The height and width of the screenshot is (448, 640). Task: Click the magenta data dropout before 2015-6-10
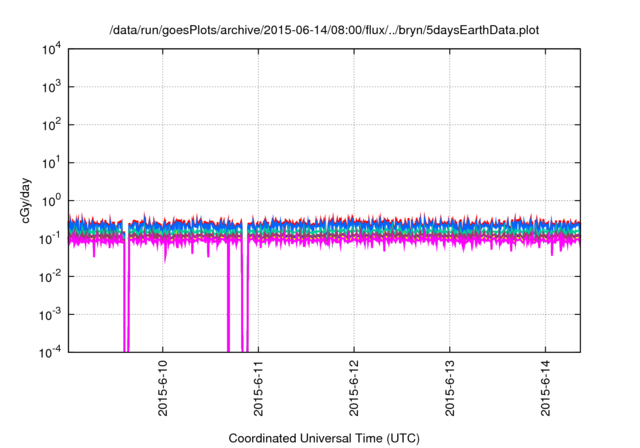coord(127,294)
